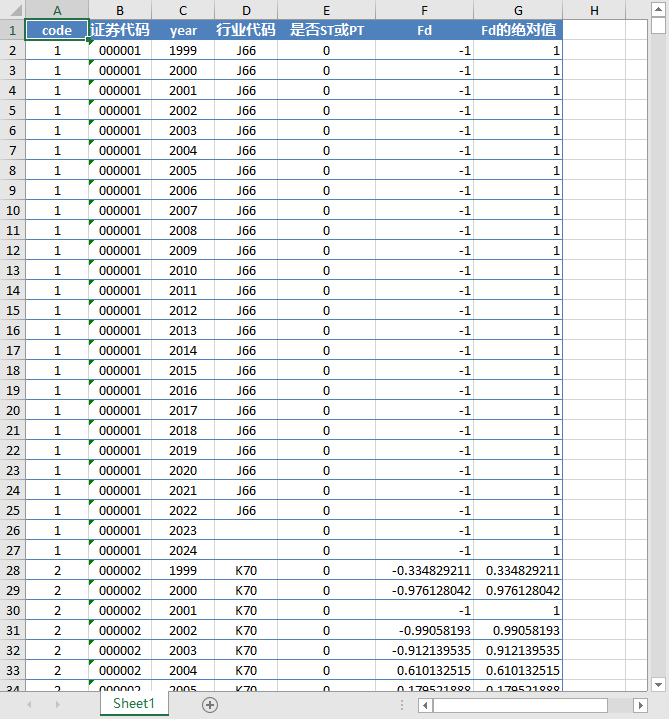Click the '是否ST或PT' header cell
The width and height of the screenshot is (669, 719).
pyautogui.click(x=326, y=30)
